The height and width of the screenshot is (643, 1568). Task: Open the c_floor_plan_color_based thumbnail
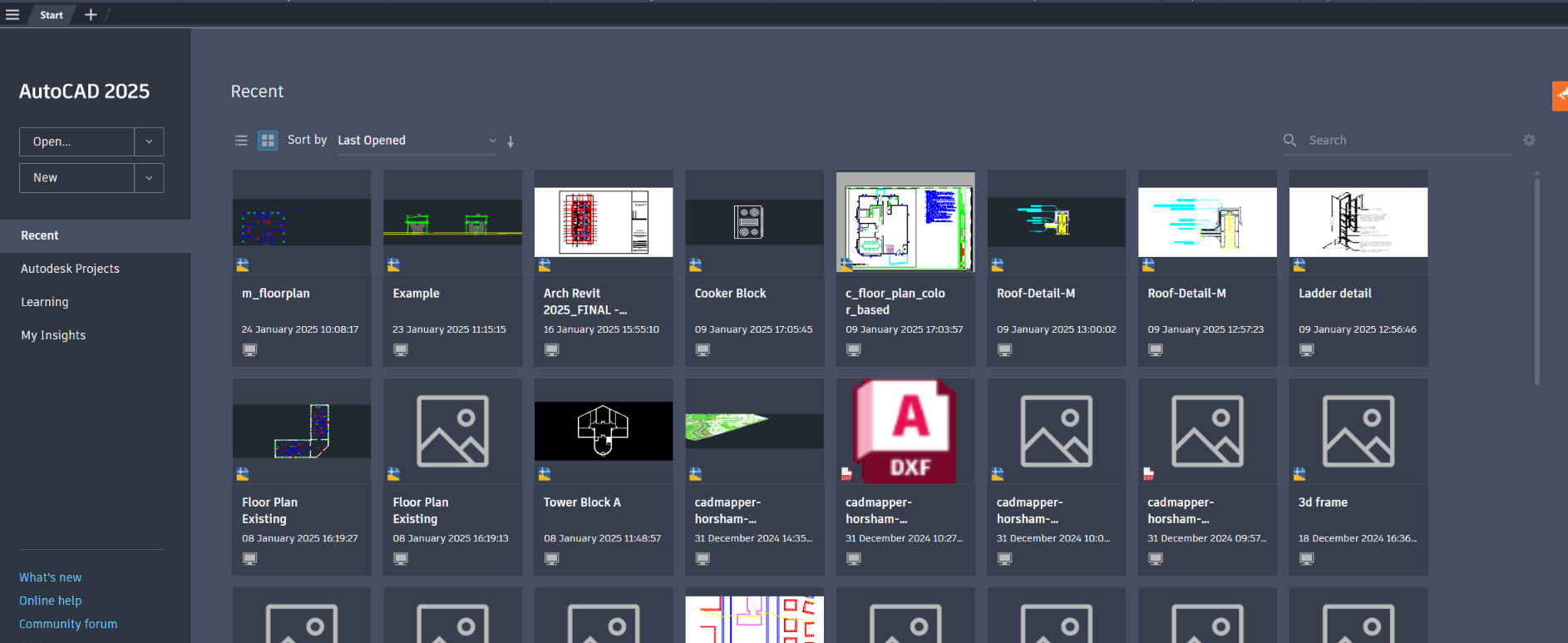(905, 222)
